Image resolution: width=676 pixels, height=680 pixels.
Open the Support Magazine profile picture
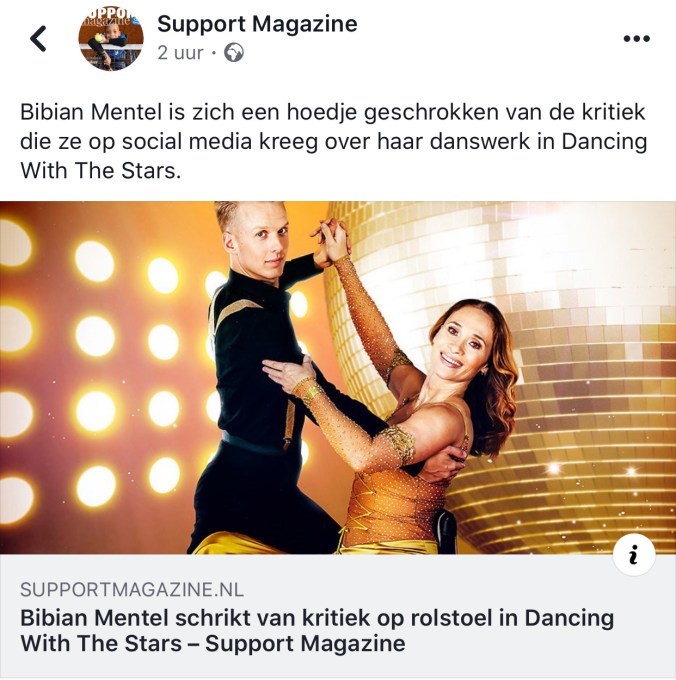(111, 39)
